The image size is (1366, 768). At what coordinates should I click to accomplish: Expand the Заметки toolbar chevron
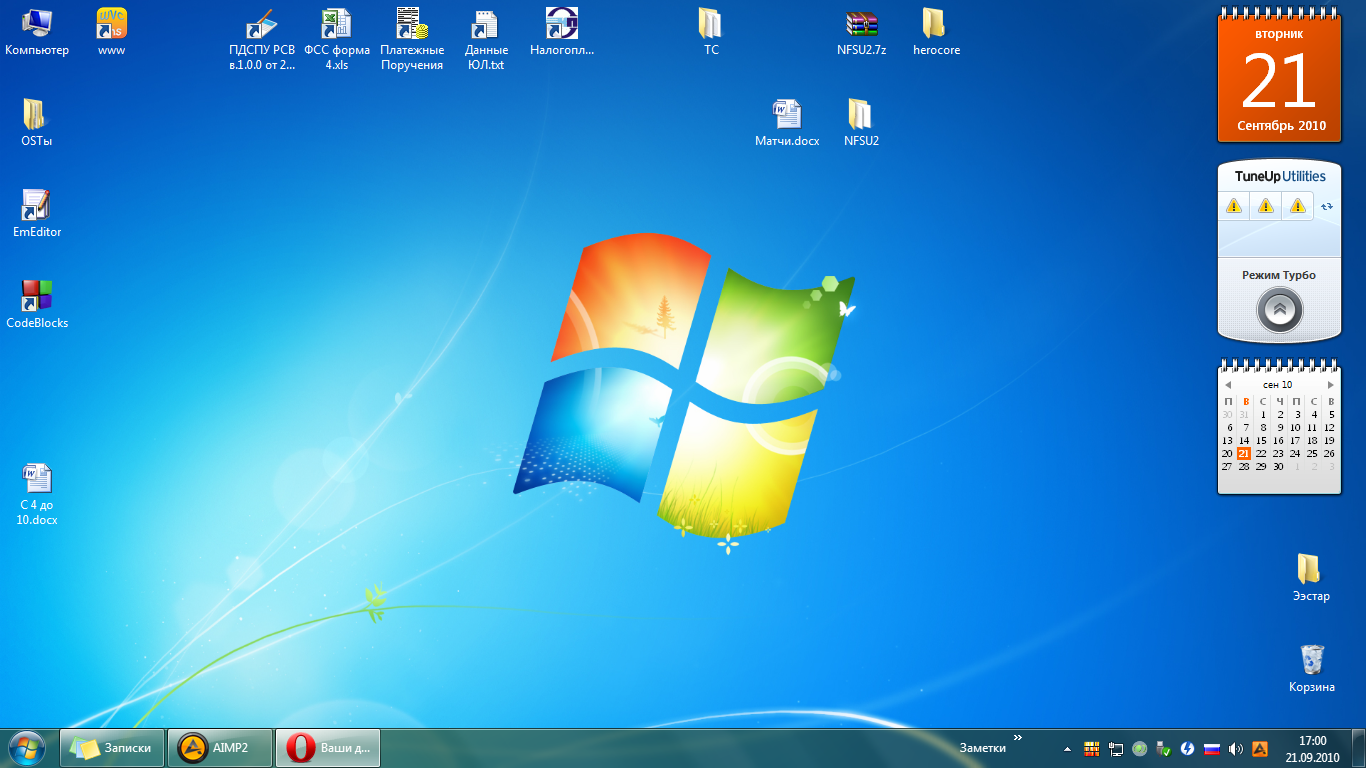(x=1018, y=738)
